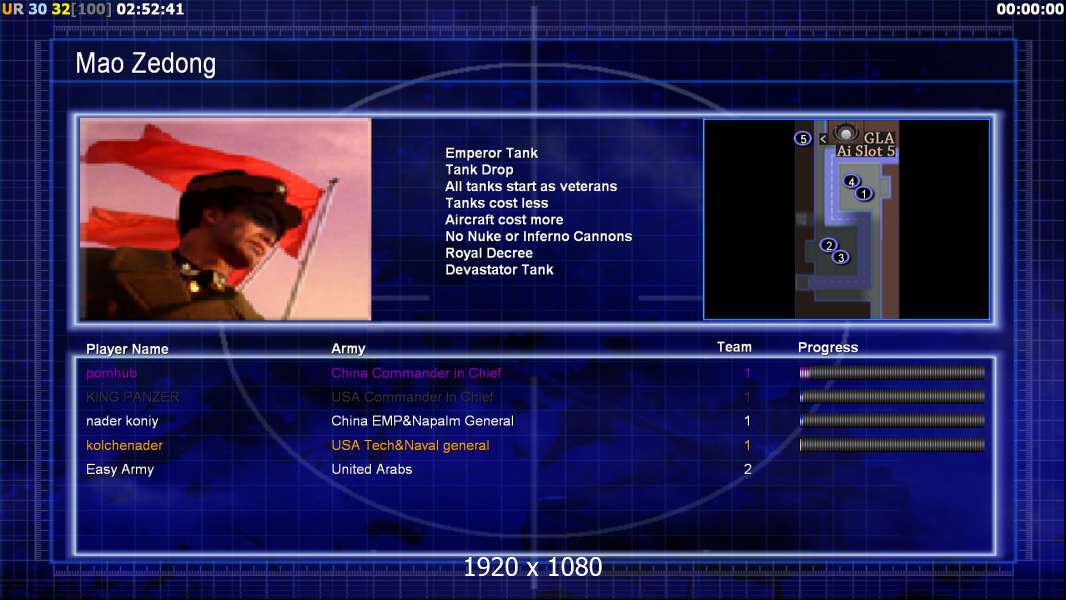The image size is (1066, 600).
Task: Click start position marker 2 on minimap
Action: [828, 245]
